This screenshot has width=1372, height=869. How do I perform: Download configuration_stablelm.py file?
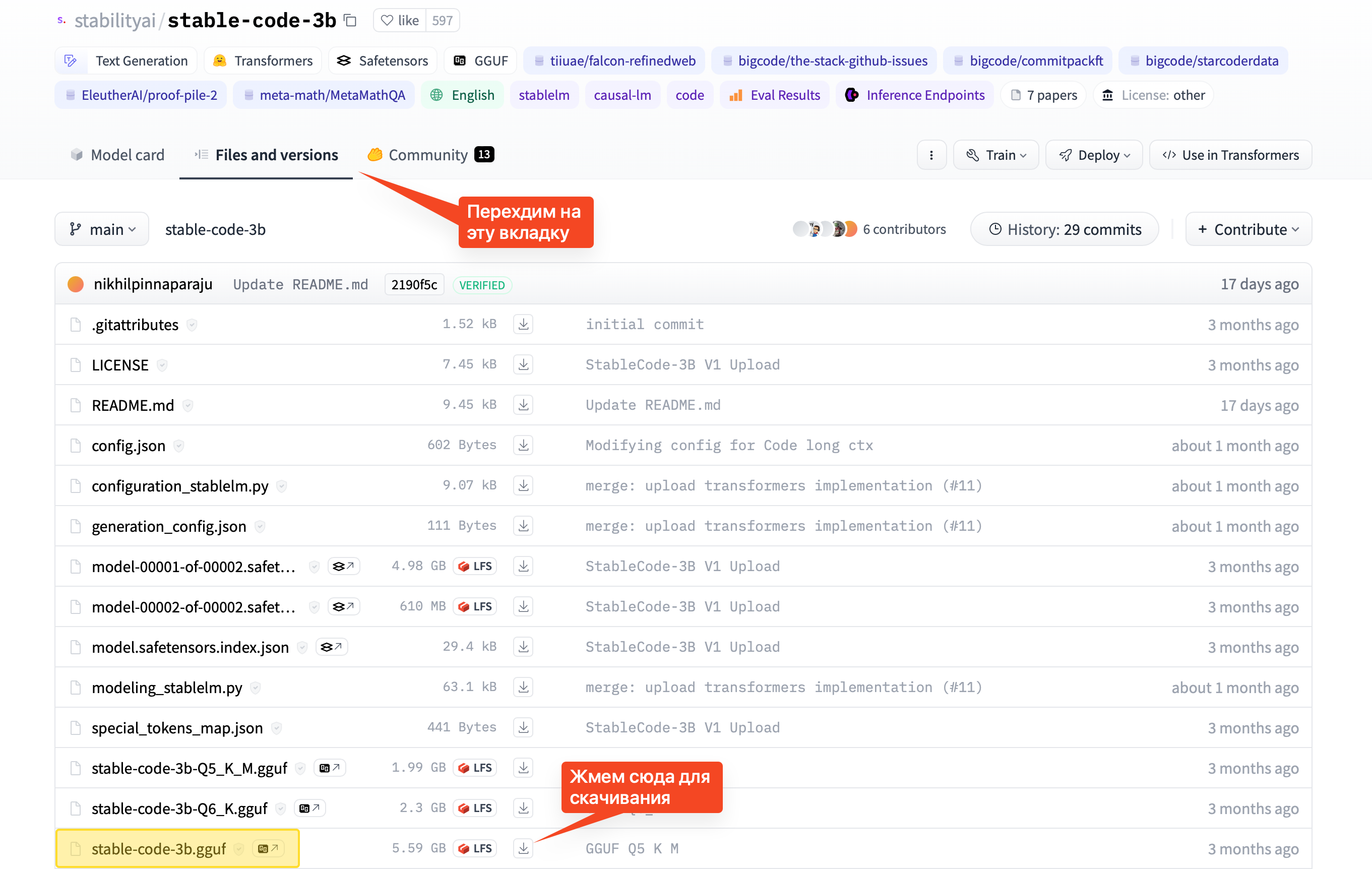point(523,485)
